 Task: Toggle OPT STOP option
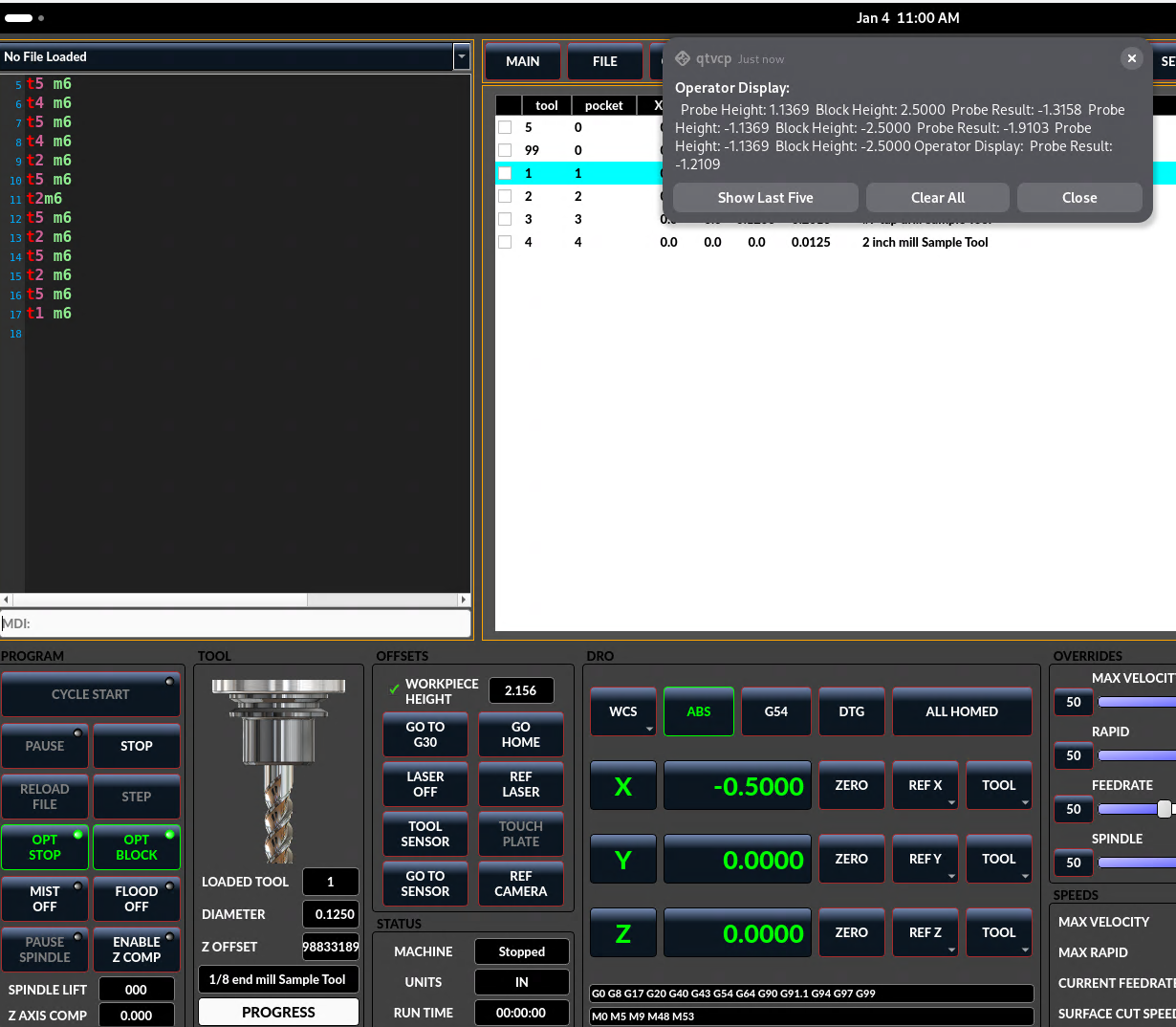pyautogui.click(x=45, y=847)
